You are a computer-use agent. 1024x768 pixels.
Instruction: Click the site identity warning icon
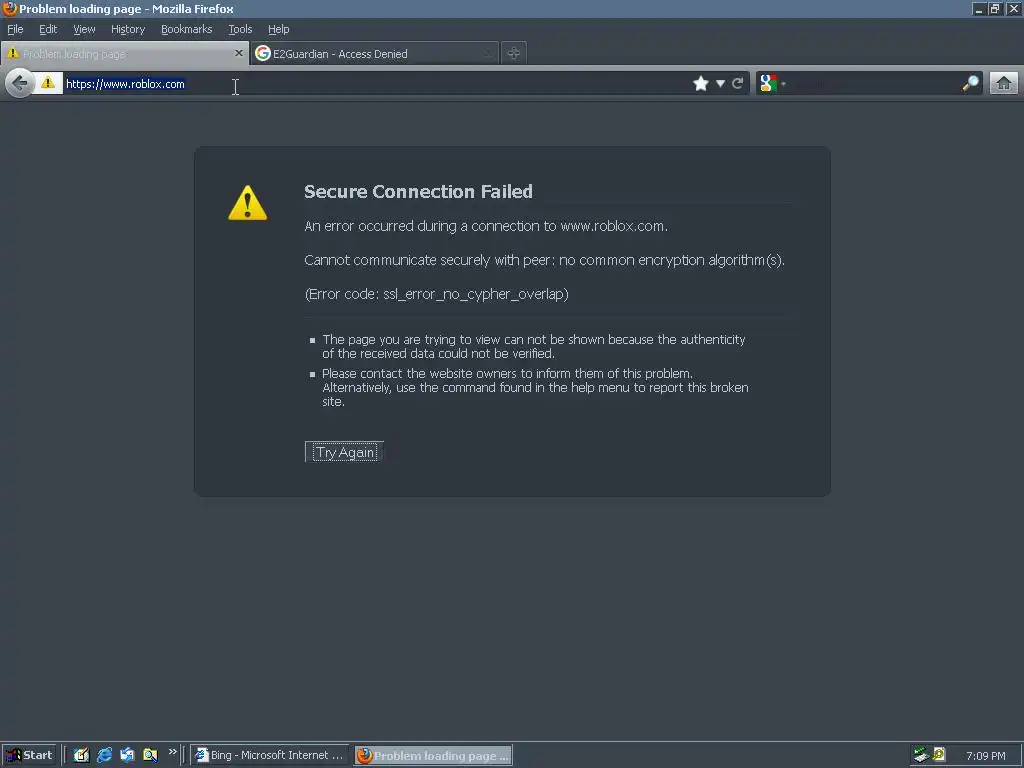click(48, 83)
